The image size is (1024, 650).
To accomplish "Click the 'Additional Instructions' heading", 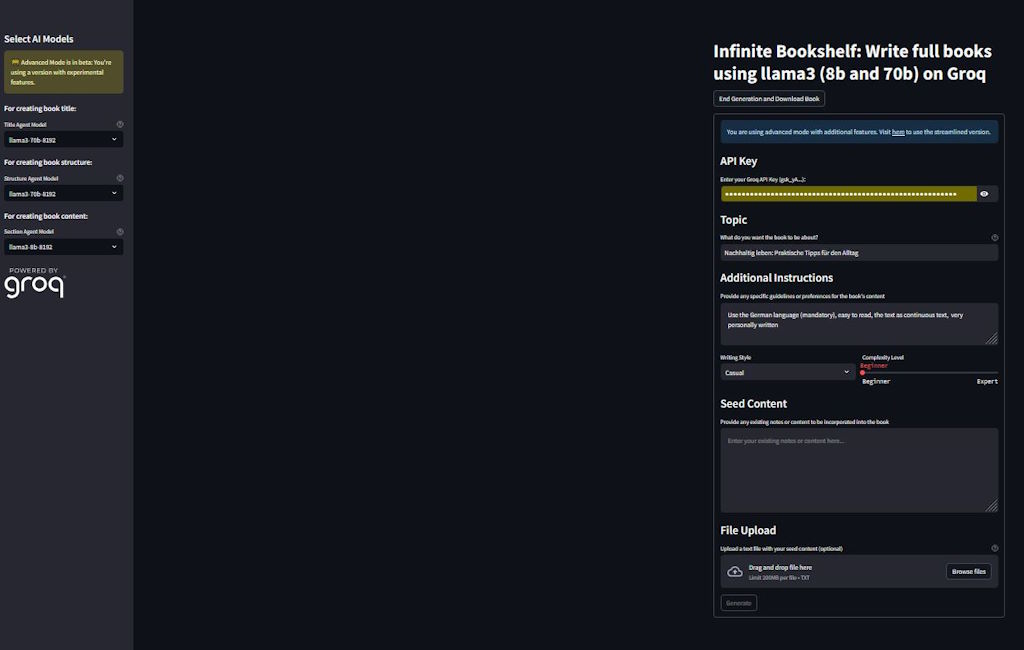I will pos(776,278).
